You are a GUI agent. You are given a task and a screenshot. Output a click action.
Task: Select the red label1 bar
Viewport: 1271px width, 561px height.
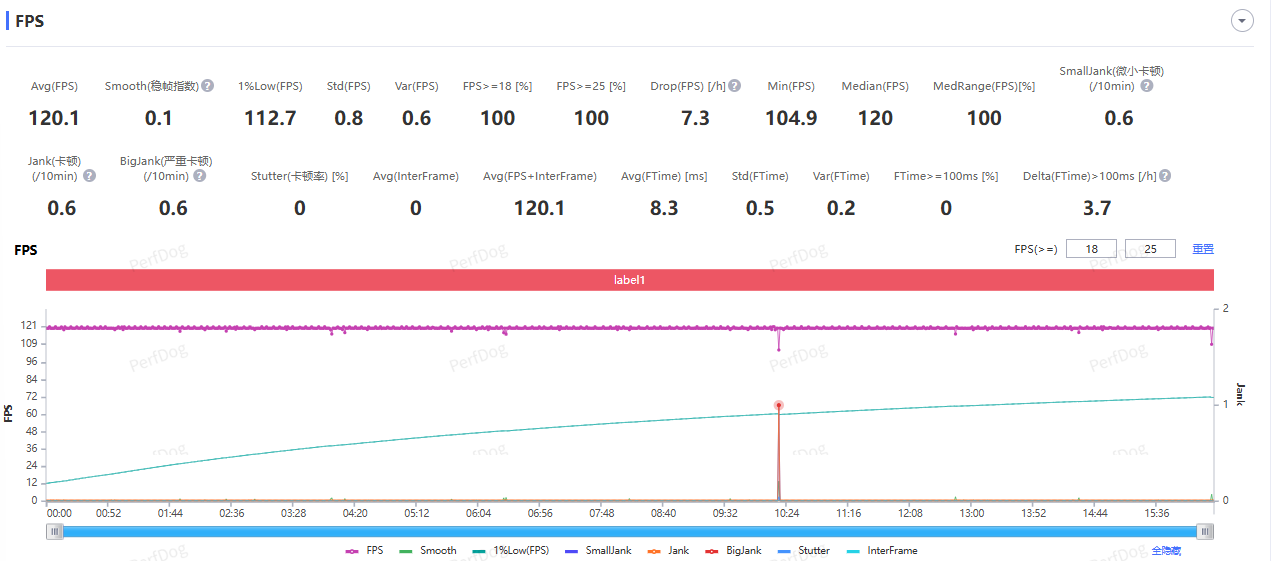pos(629,280)
